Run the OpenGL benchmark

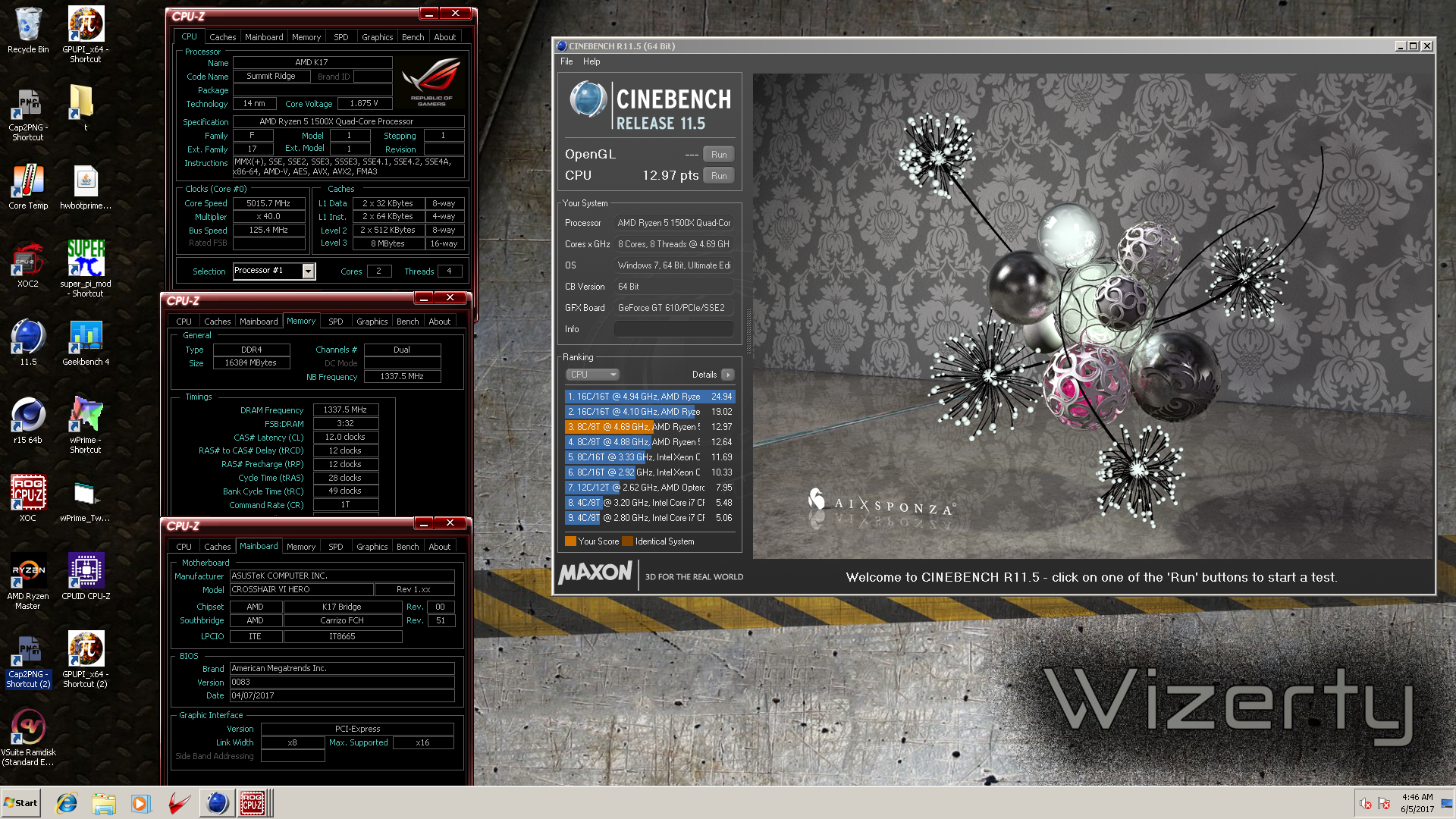[x=718, y=155]
